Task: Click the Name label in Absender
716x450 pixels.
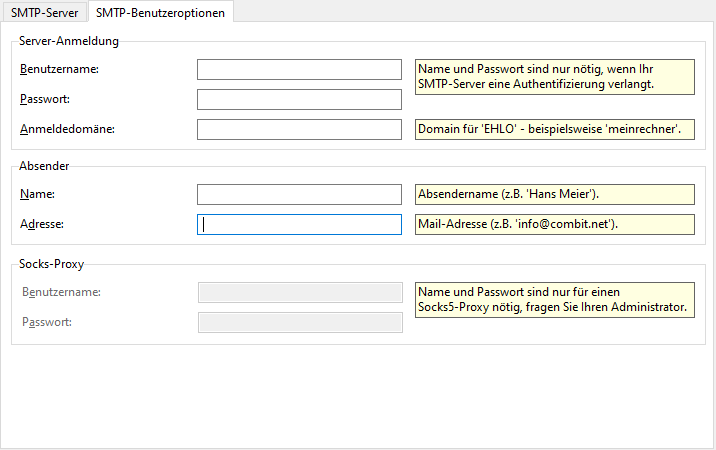Action: click(x=36, y=194)
